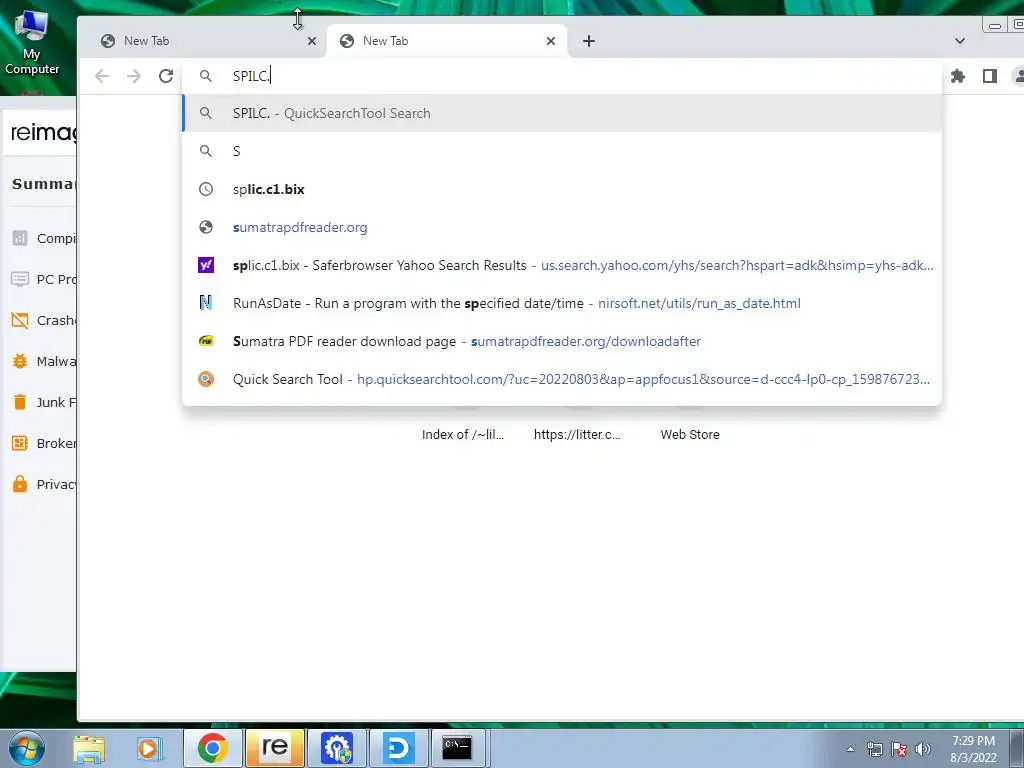This screenshot has width=1024, height=768.
Task: Open the command prompt taskbar icon
Action: (x=457, y=748)
